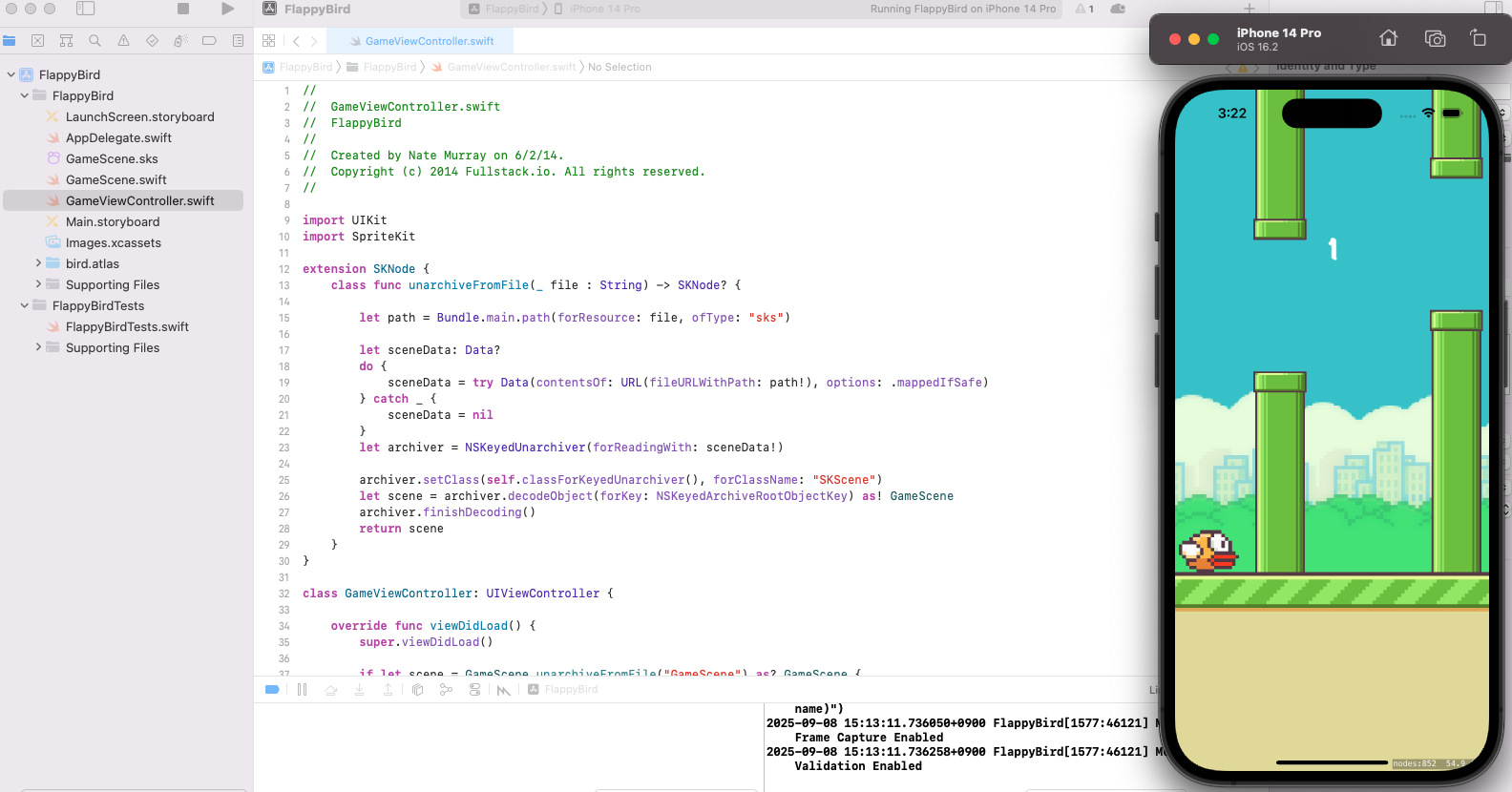The width and height of the screenshot is (1512, 792).
Task: Click GameViewController.swift in jump bar
Action: click(504, 67)
